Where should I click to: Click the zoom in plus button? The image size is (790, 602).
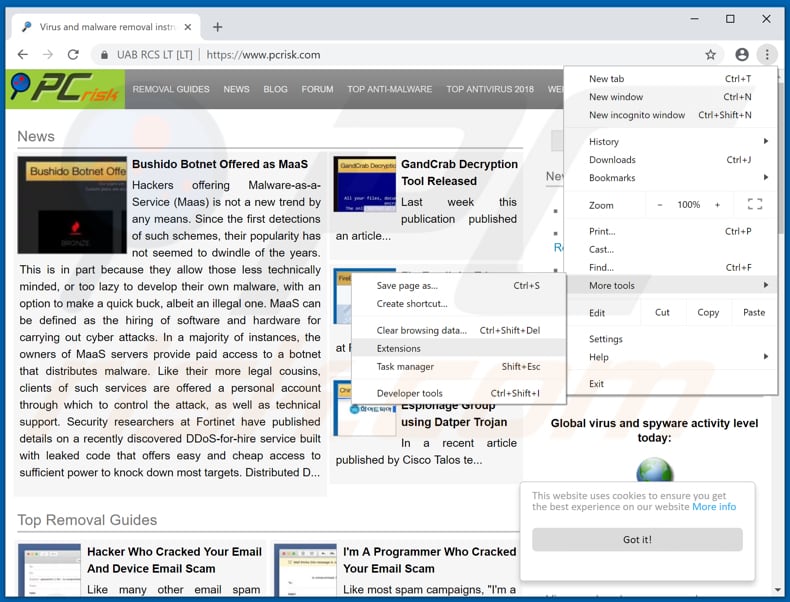pos(717,205)
